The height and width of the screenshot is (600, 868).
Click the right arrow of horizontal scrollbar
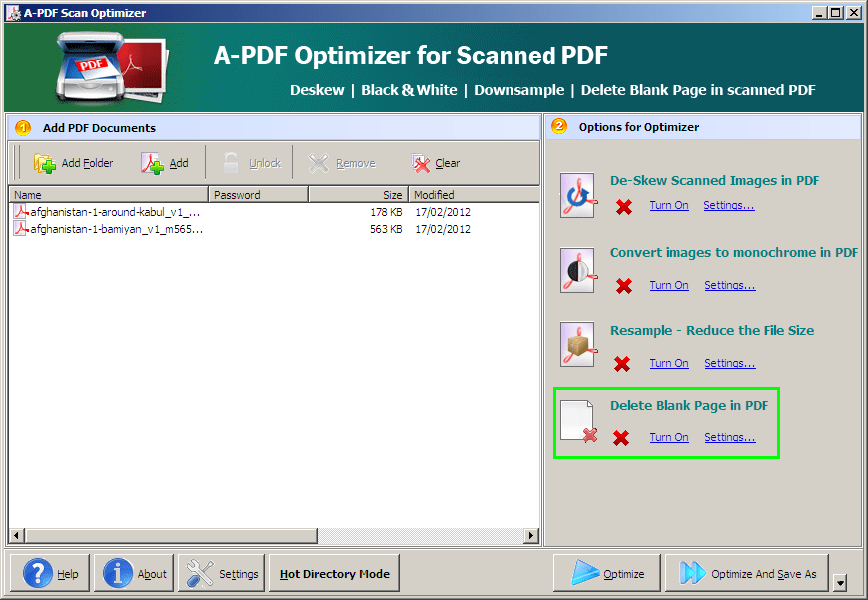pyautogui.click(x=531, y=535)
